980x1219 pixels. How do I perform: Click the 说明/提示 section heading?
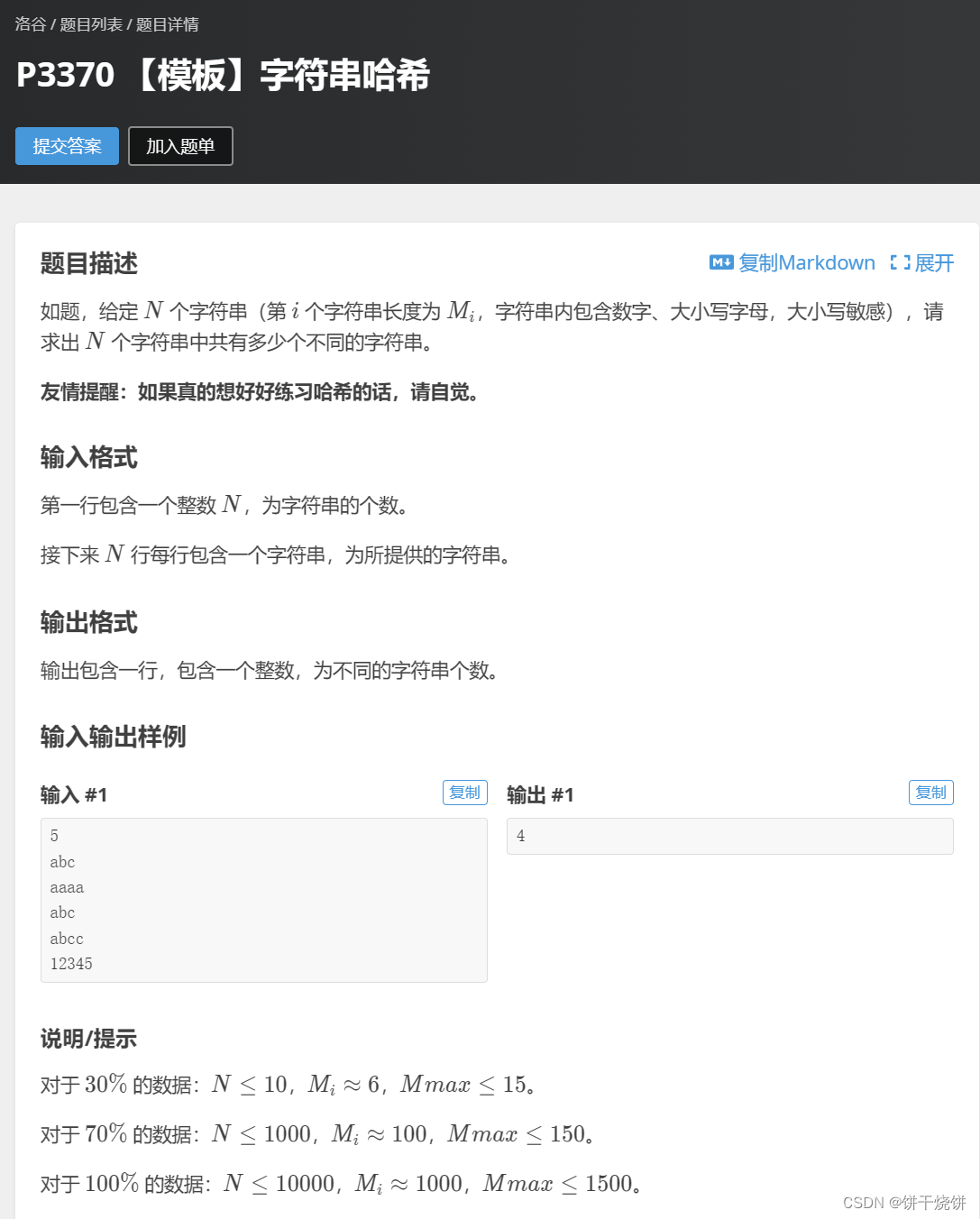click(x=87, y=1039)
